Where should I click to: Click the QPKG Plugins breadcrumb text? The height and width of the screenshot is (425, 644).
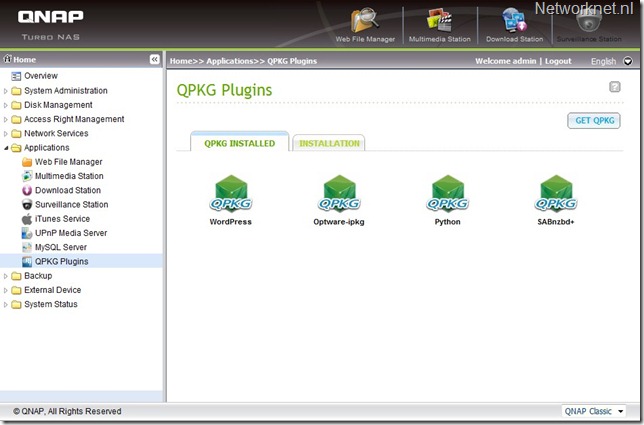(x=292, y=61)
